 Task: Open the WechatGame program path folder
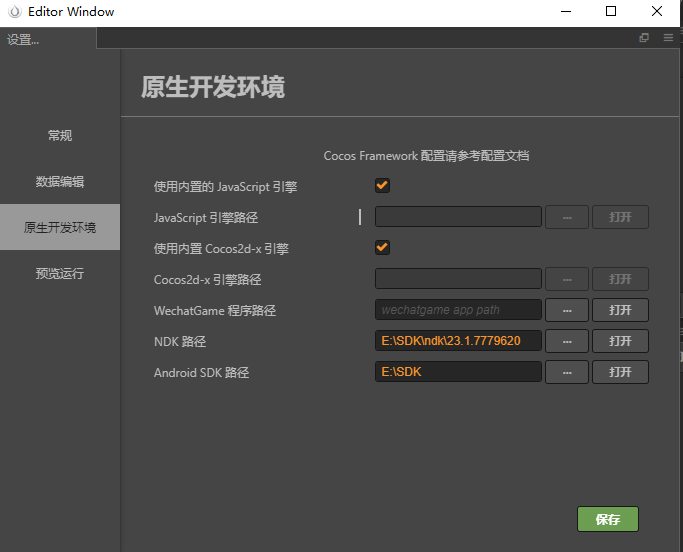pos(620,310)
